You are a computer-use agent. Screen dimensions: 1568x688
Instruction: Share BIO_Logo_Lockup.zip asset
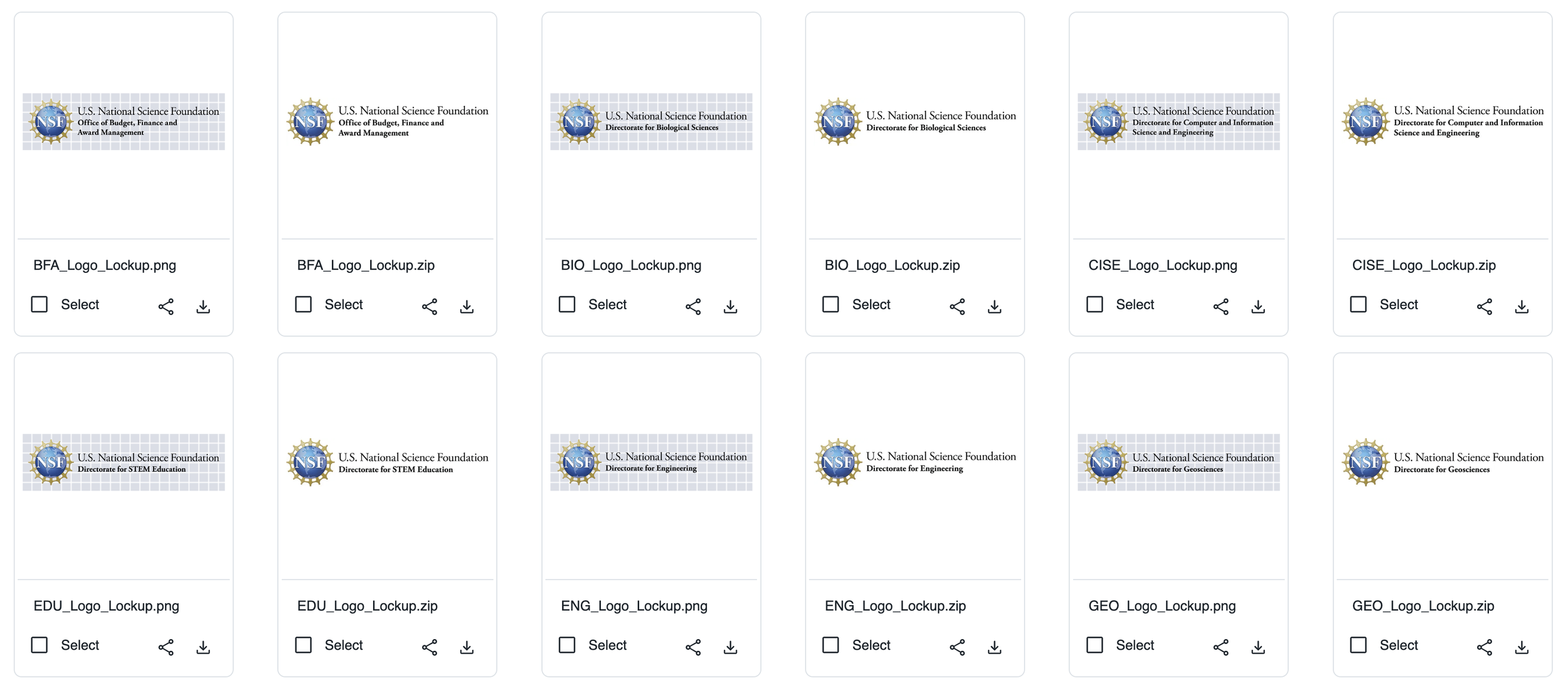[x=957, y=306]
